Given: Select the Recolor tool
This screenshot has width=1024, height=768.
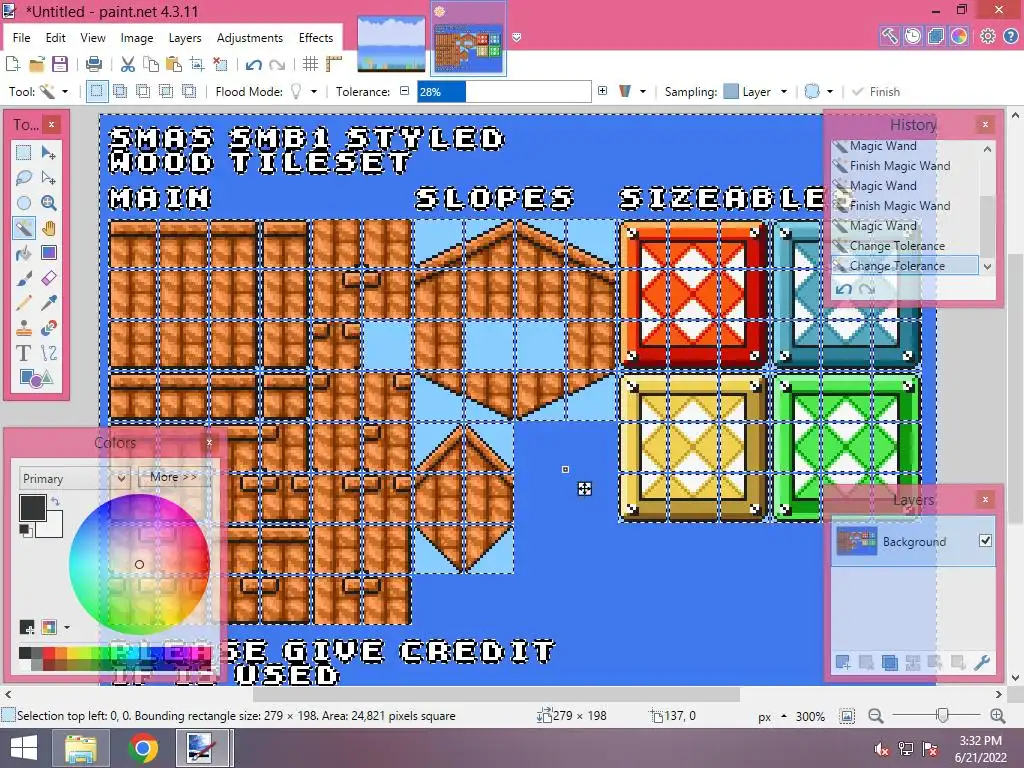Looking at the screenshot, I should click(x=48, y=328).
